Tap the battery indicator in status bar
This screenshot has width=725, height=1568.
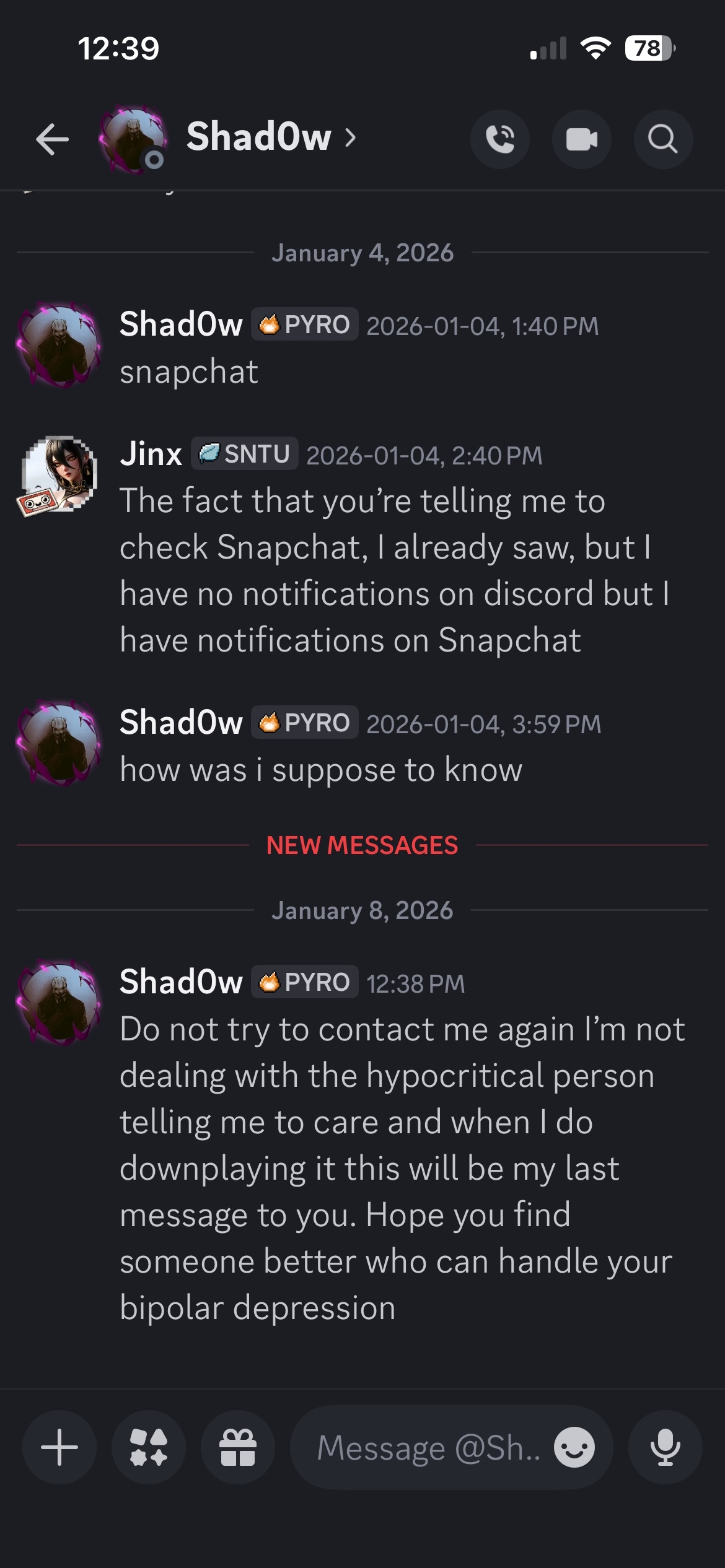[x=649, y=48]
